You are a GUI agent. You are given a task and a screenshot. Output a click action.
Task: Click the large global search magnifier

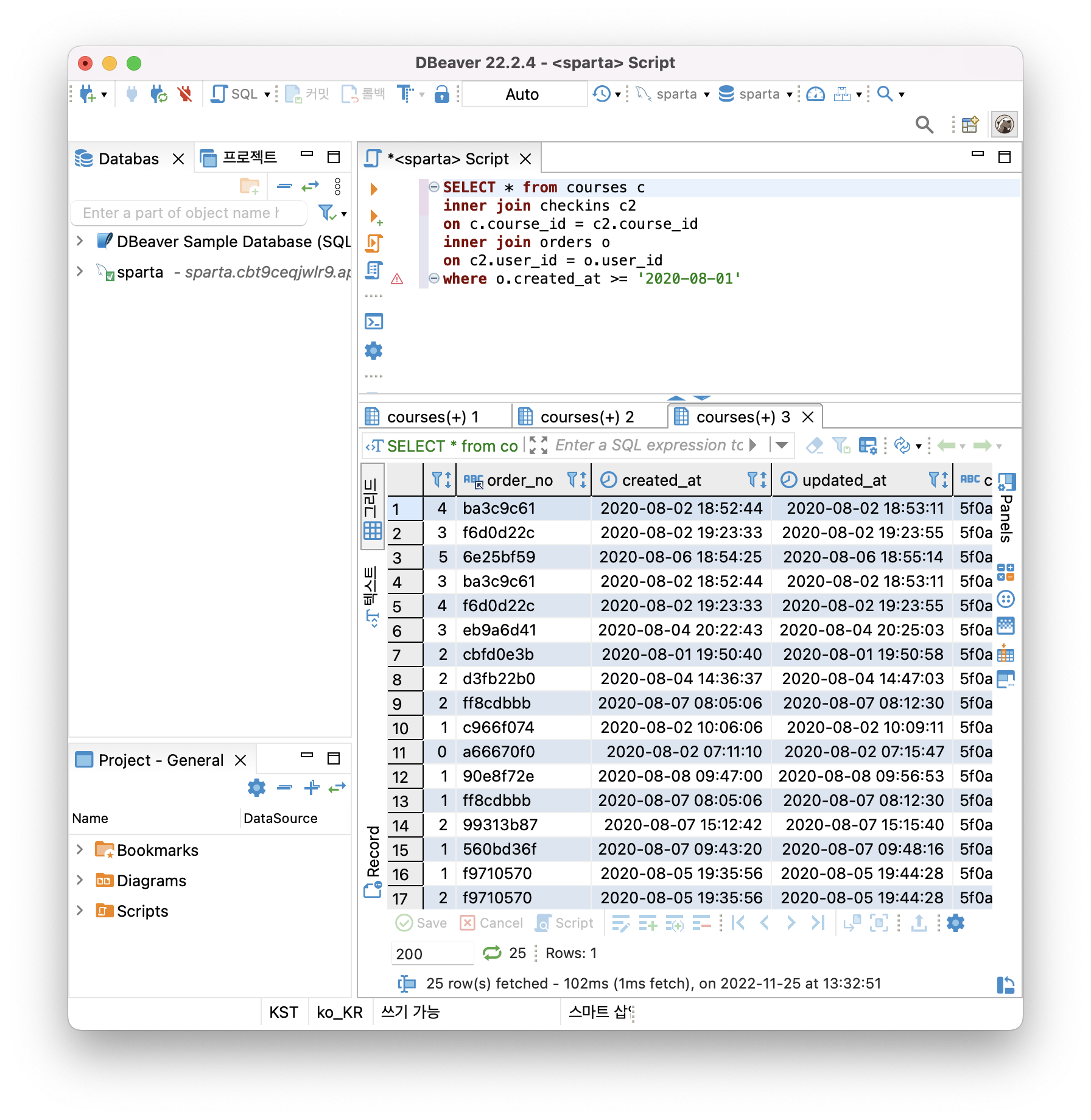coord(924,124)
